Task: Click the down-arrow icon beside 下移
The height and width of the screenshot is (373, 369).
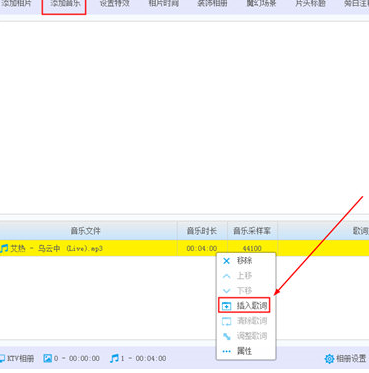Action: point(226,291)
